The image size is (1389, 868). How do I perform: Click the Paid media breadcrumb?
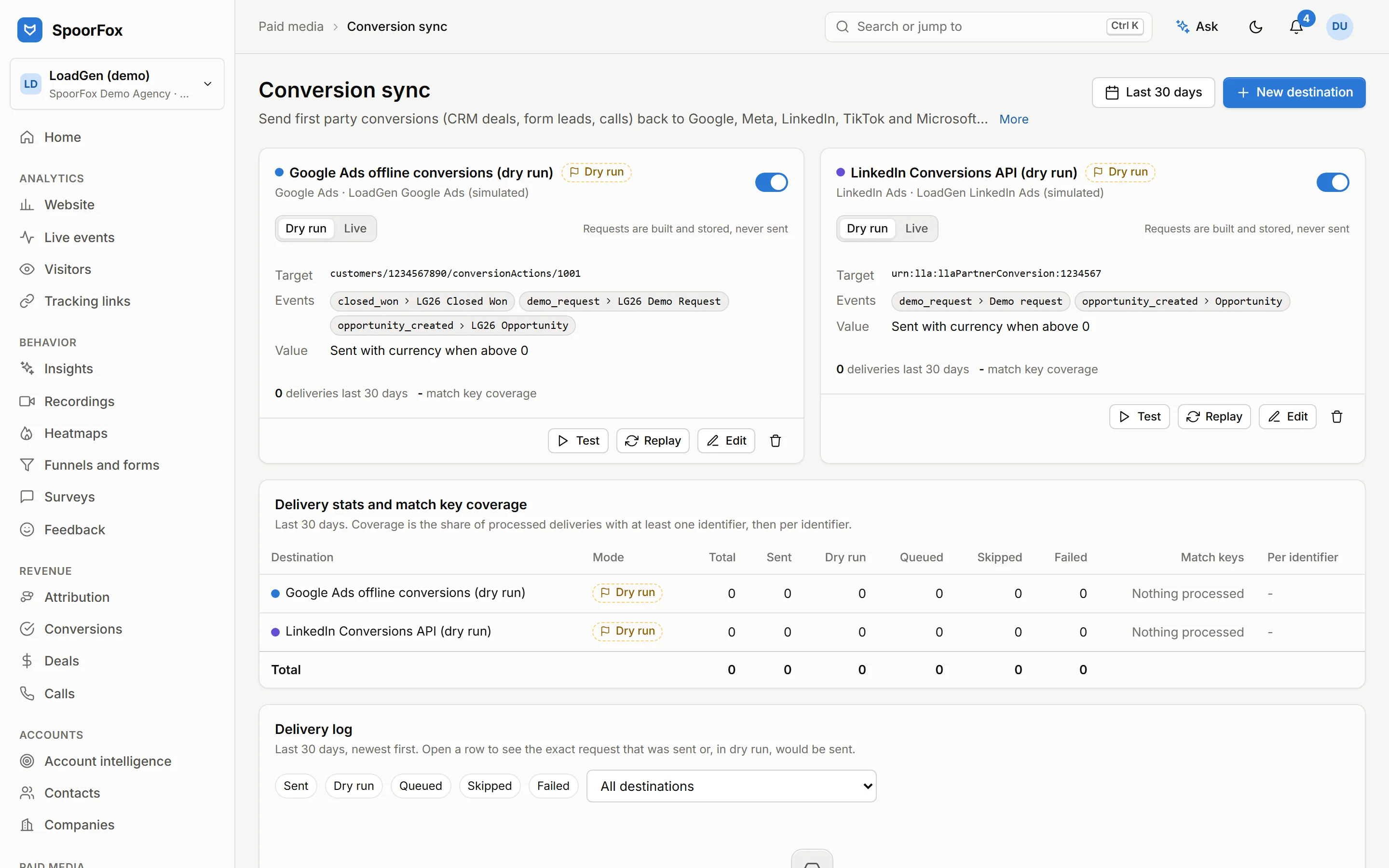pos(291,27)
